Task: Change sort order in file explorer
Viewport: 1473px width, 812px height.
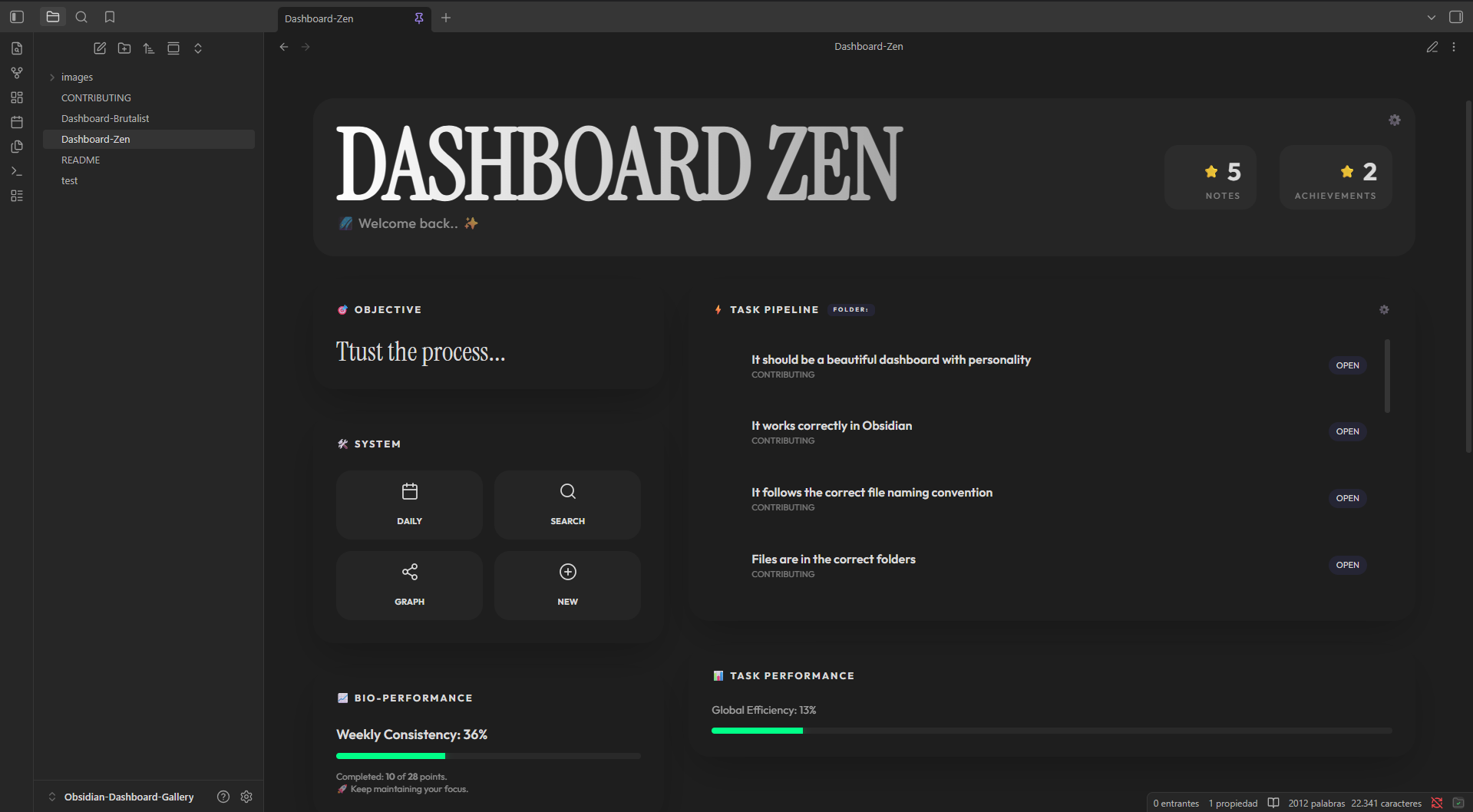Action: click(149, 48)
